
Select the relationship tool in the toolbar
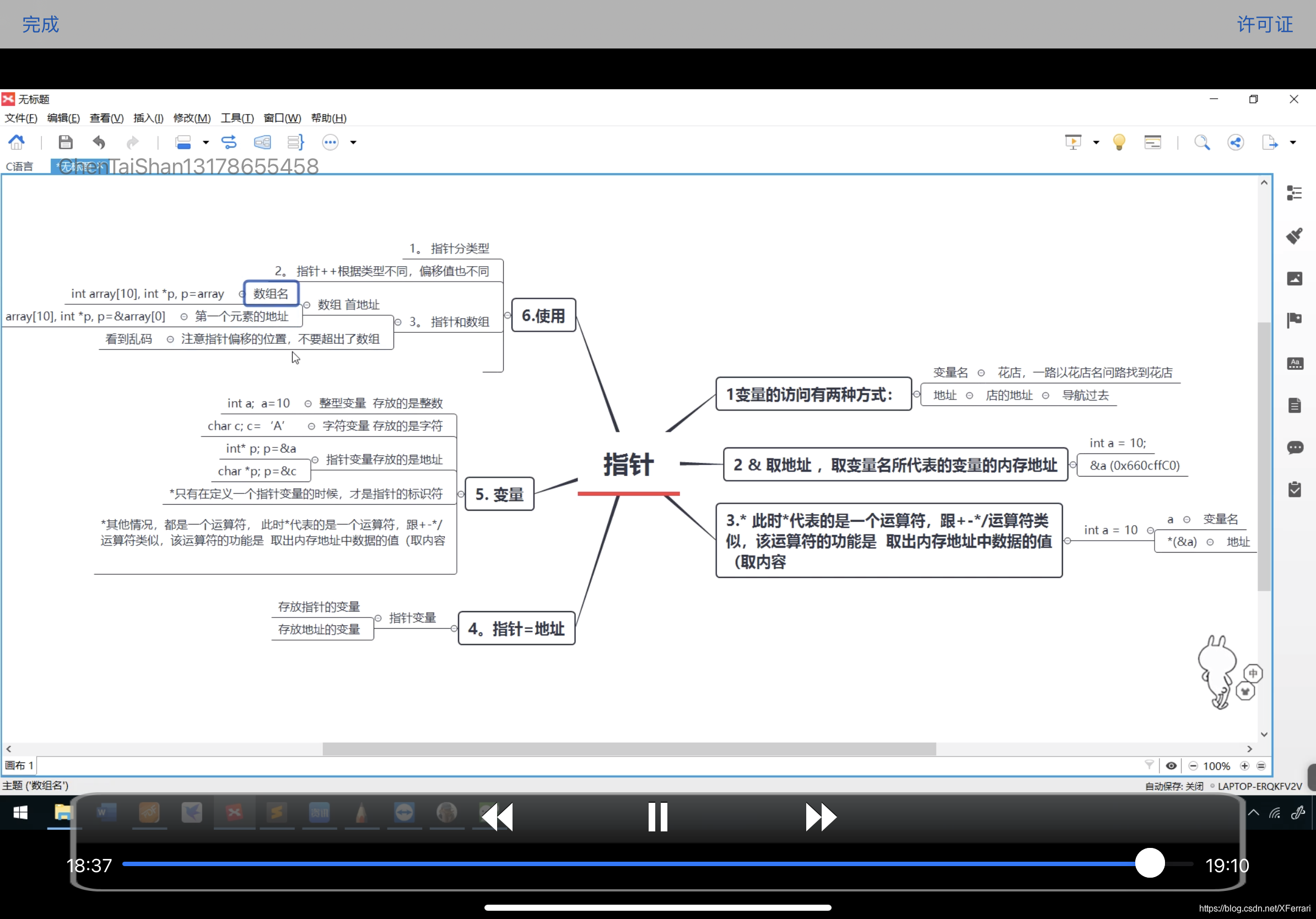tap(229, 142)
